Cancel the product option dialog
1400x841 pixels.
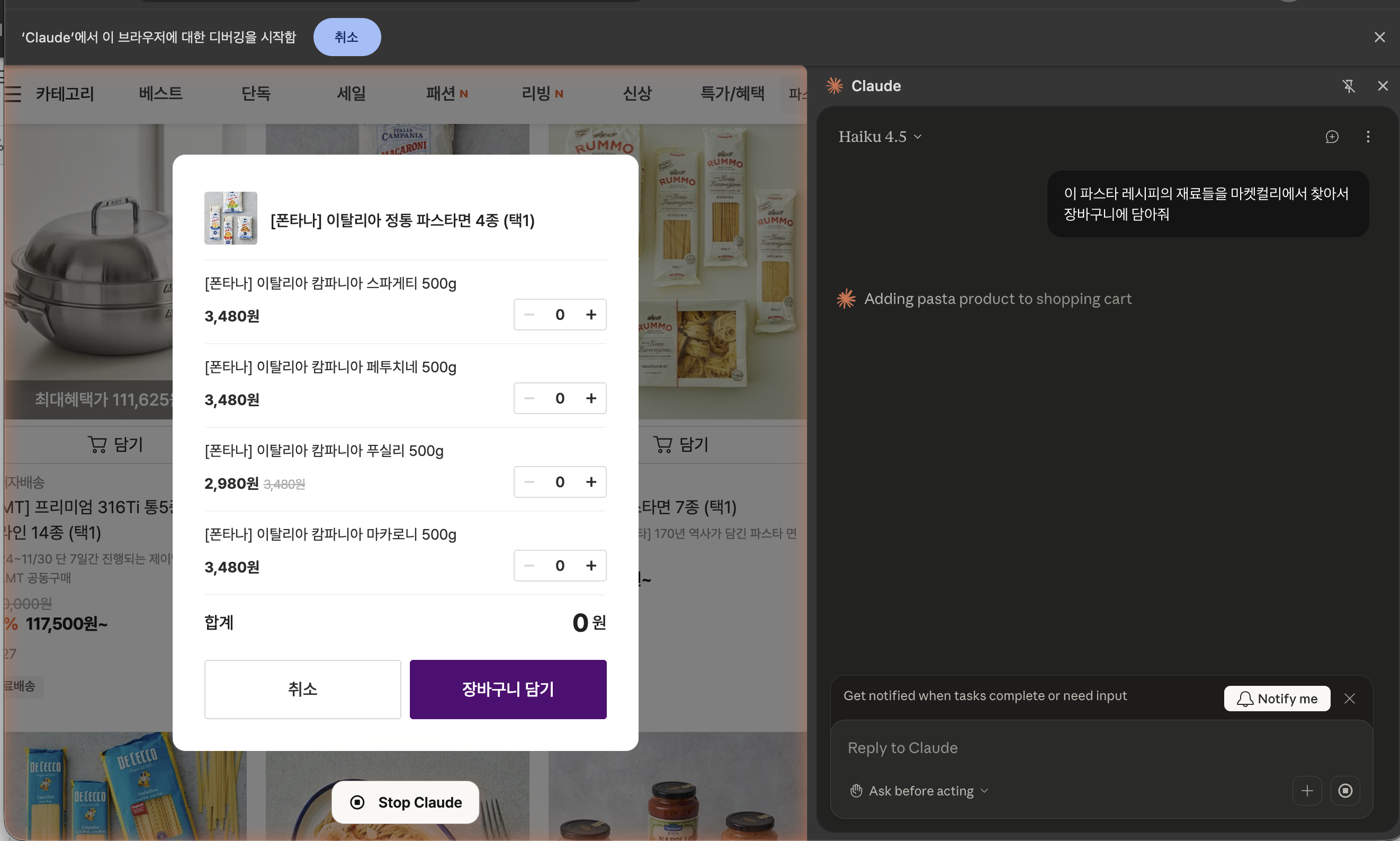tap(302, 689)
